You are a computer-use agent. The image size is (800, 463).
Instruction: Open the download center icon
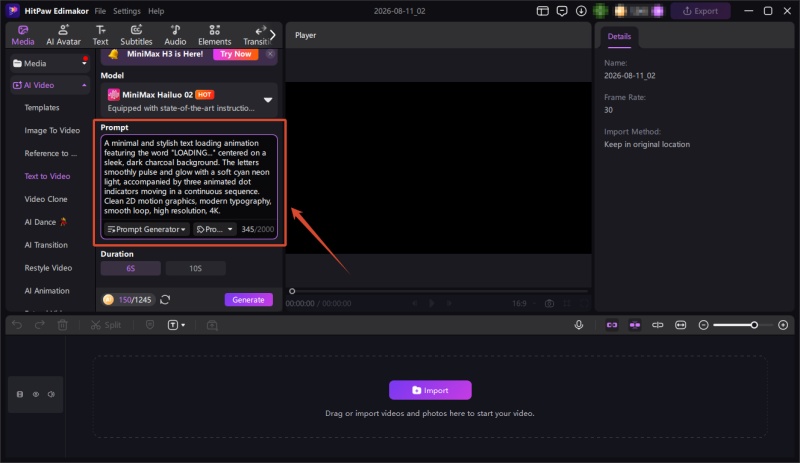click(x=581, y=11)
